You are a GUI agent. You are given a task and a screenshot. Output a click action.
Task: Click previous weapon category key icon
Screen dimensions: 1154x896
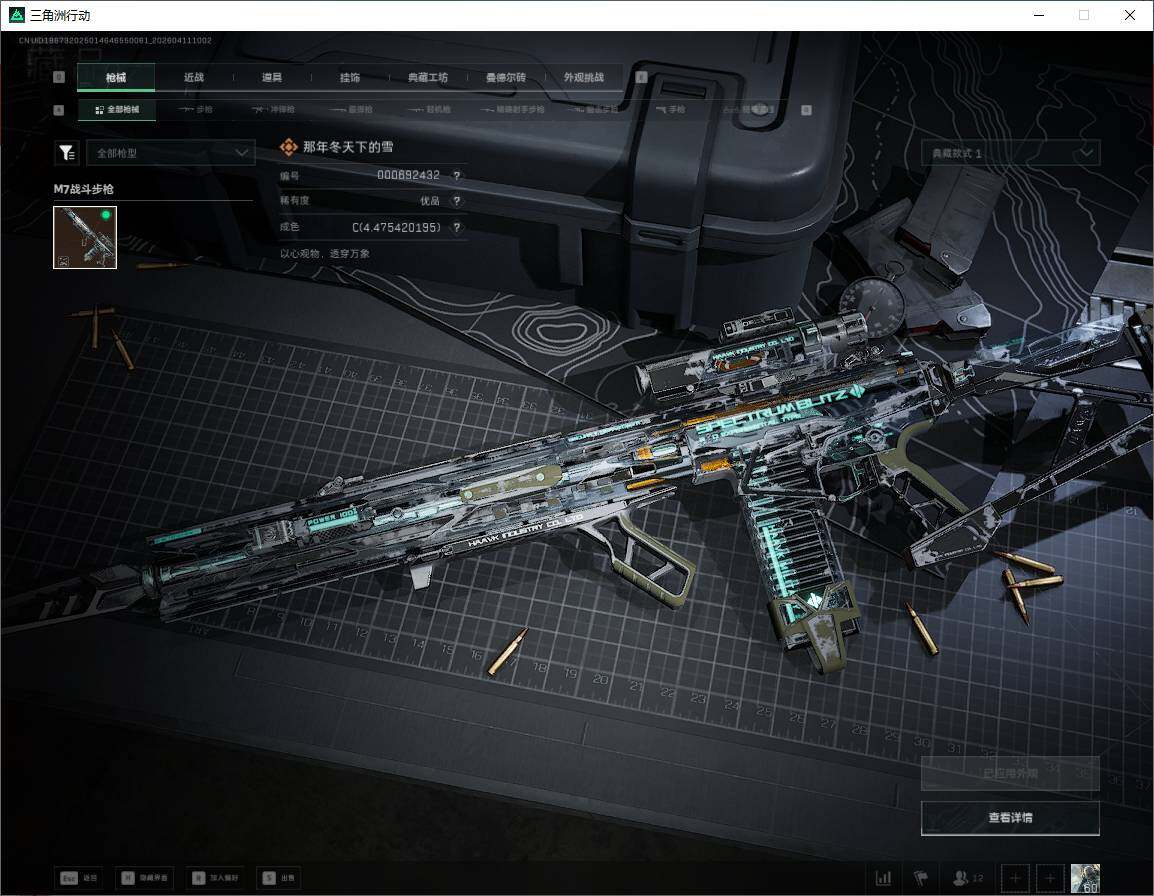point(60,110)
